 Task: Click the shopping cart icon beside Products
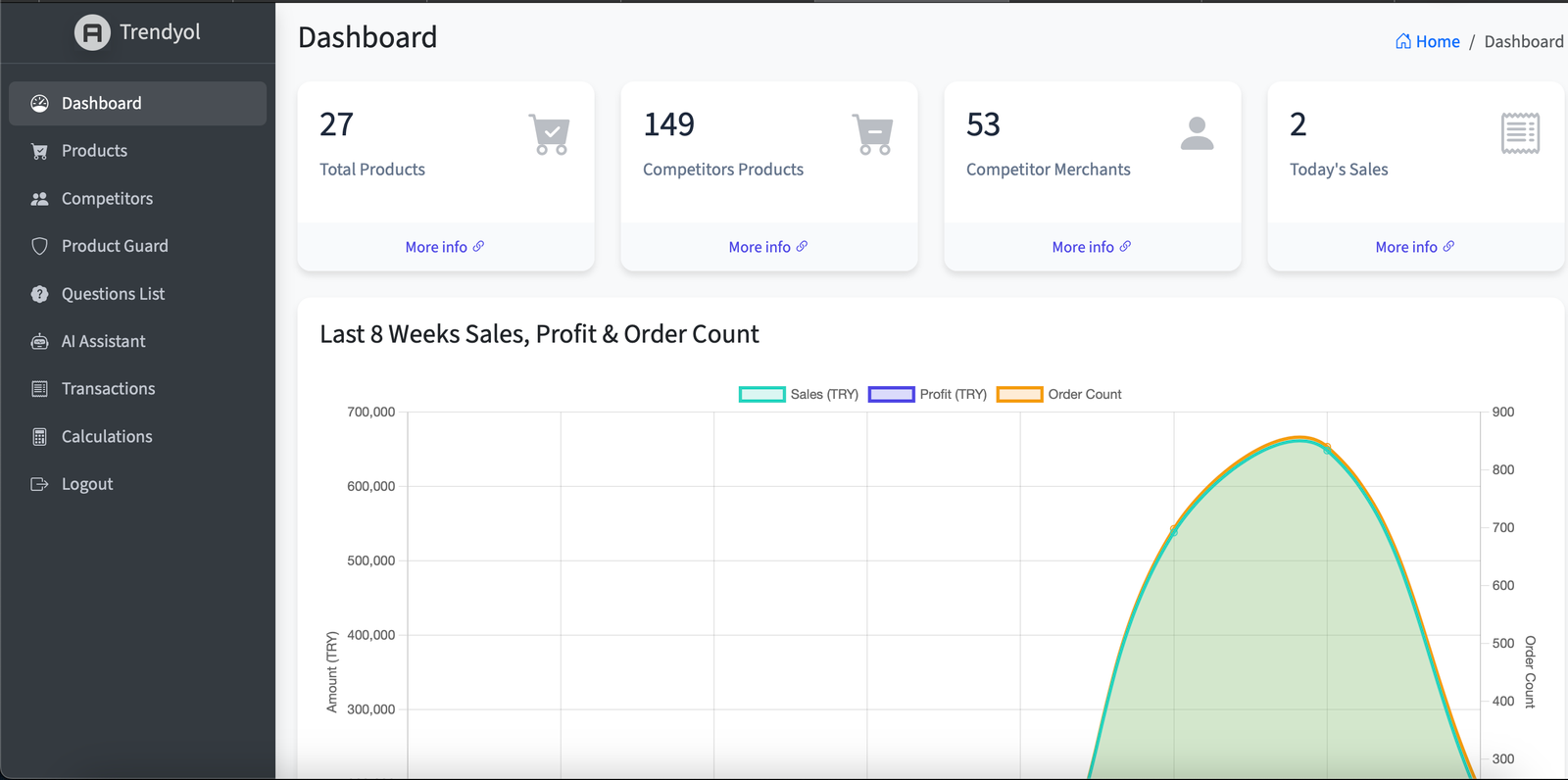pos(39,151)
